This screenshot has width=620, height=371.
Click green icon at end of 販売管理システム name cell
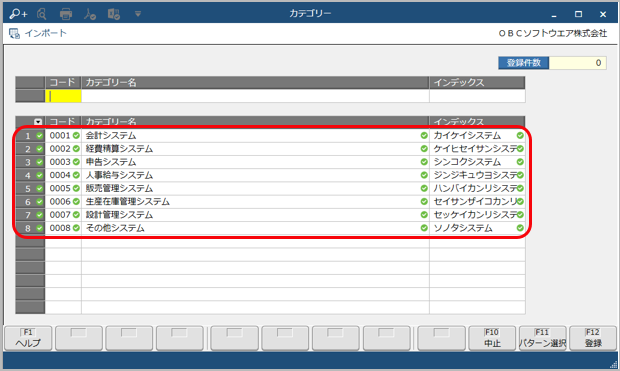[424, 188]
